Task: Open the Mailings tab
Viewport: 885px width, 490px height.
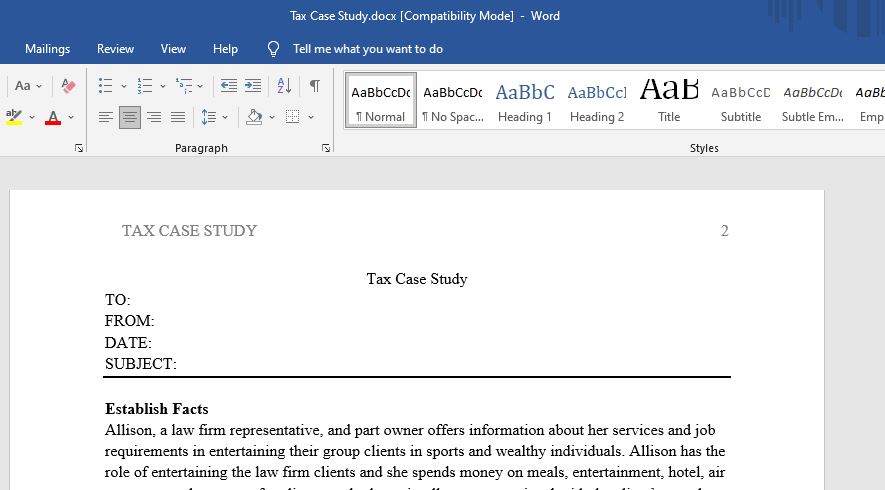Action: [x=47, y=49]
